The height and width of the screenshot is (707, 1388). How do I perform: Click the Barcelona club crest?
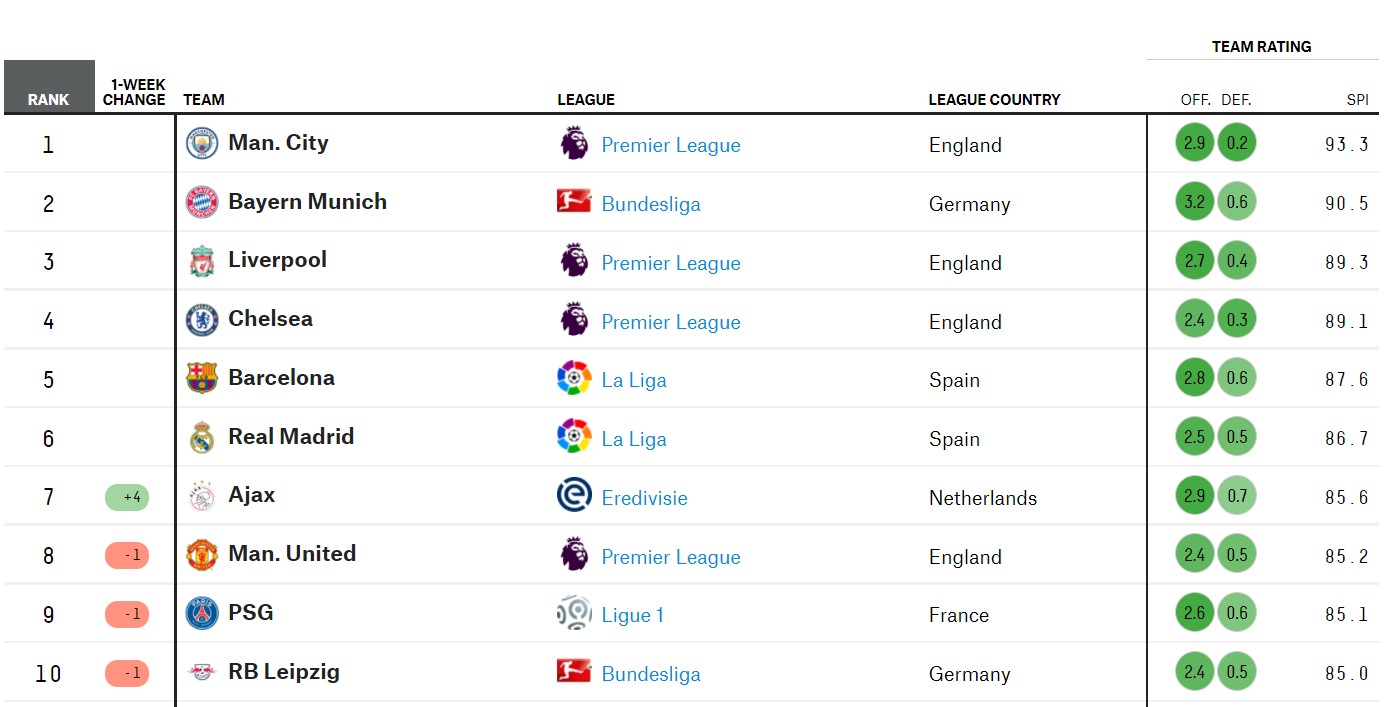click(202, 379)
